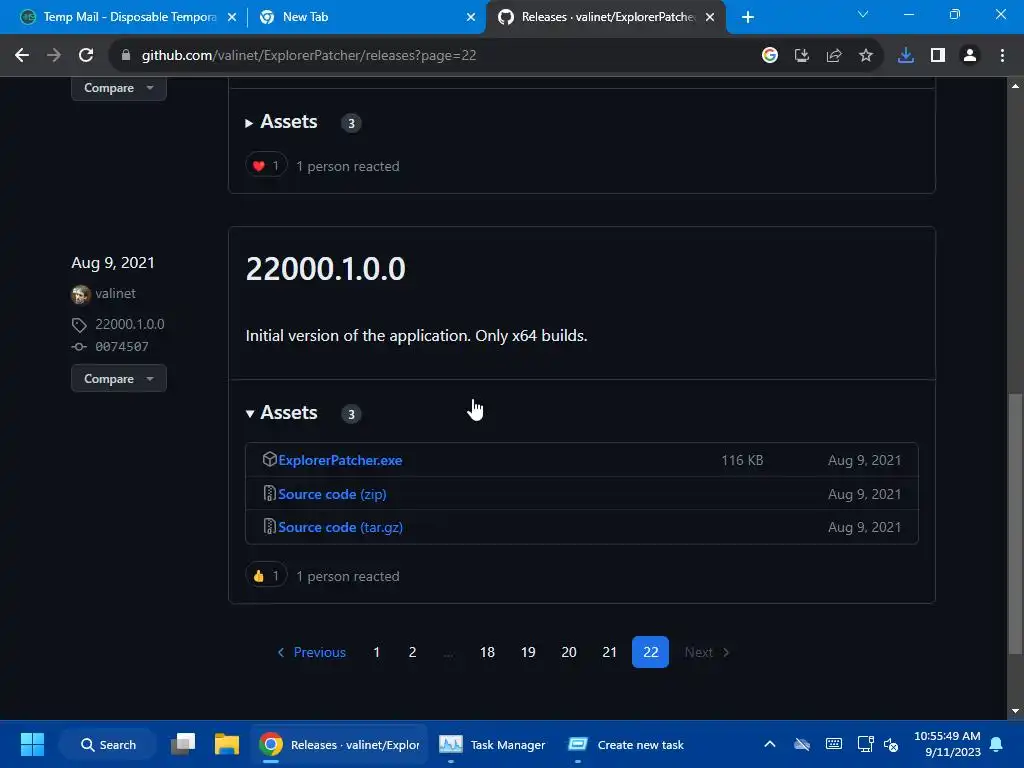Screen dimensions: 1024x768
Task: Switch to Chrome Releases taskbar button
Action: click(x=340, y=744)
